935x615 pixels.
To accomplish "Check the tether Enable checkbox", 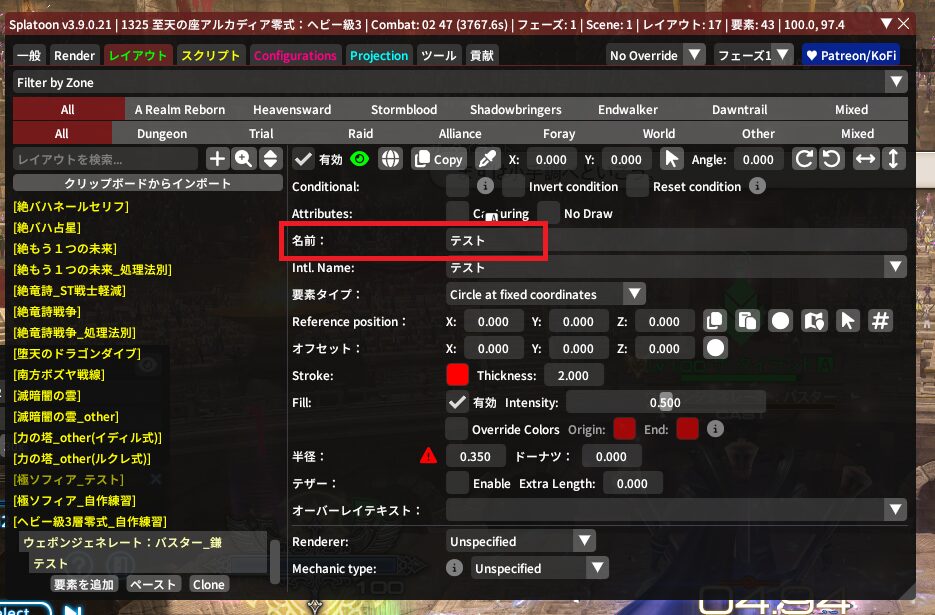I will [457, 483].
